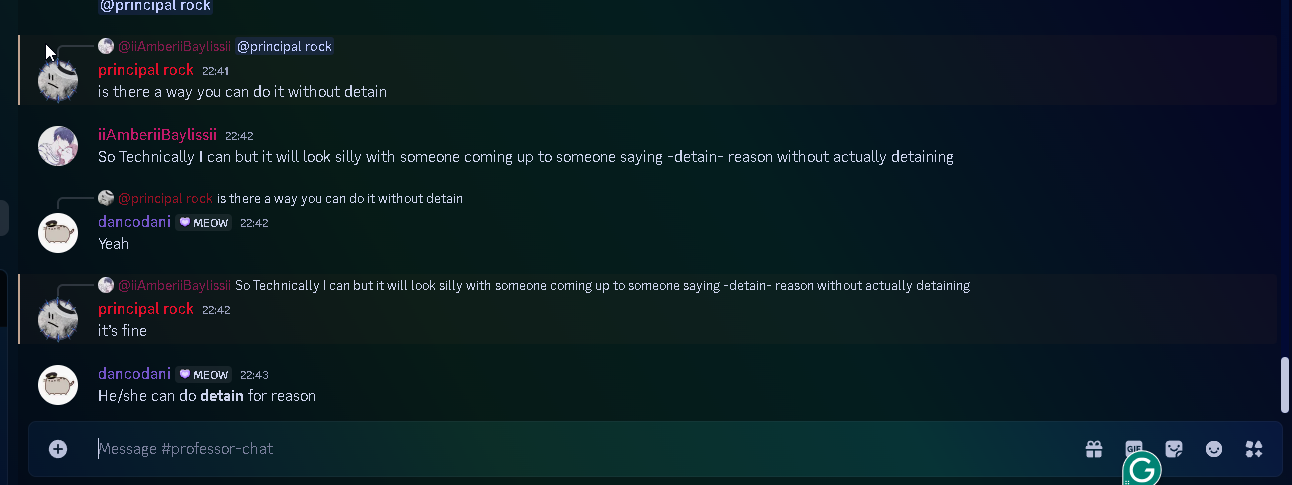This screenshot has height=485, width=1292.
Task: Click the chat scrollbar thumb
Action: (1286, 385)
